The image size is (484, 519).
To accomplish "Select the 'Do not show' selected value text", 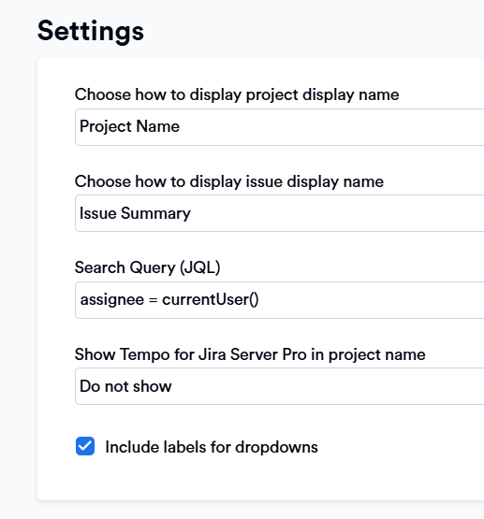I will 126,386.
